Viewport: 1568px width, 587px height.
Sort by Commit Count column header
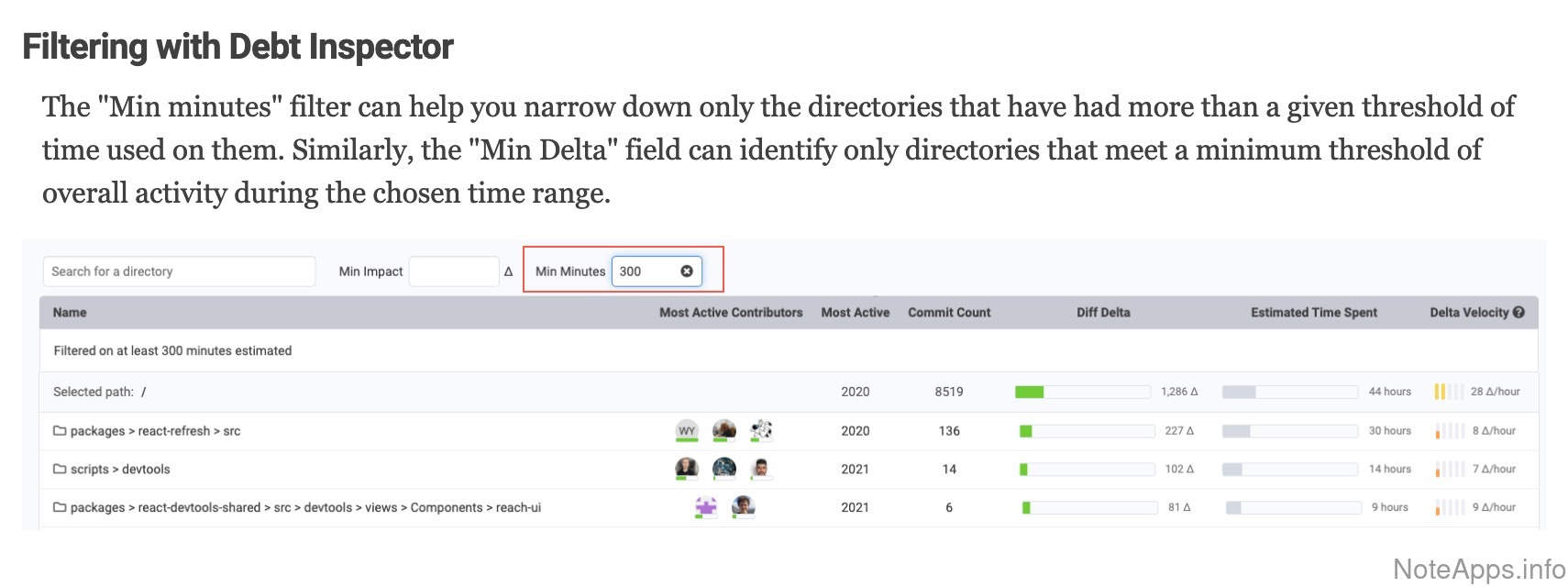(949, 313)
